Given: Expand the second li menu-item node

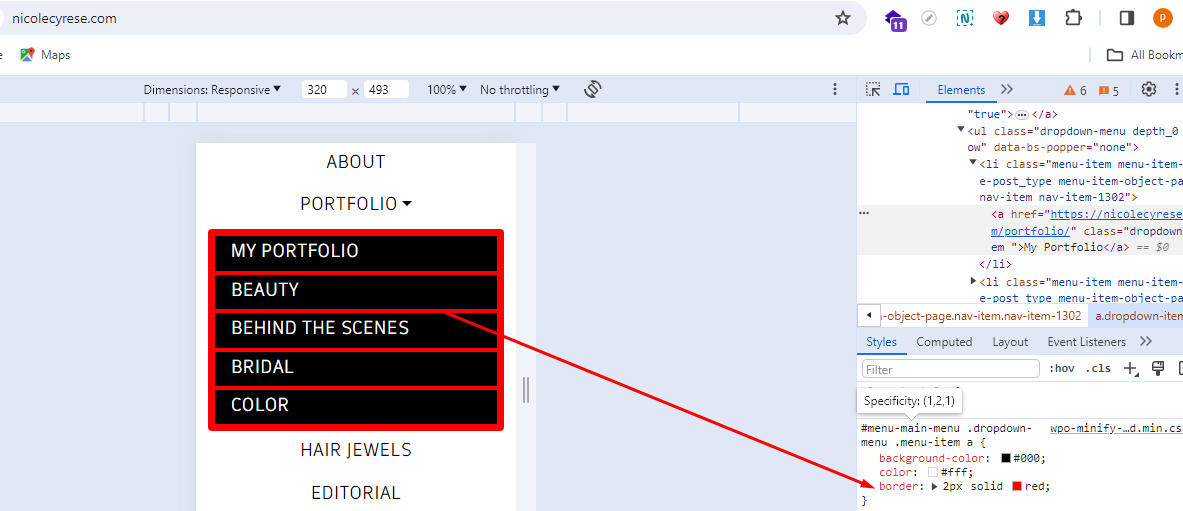Looking at the screenshot, I should point(973,281).
